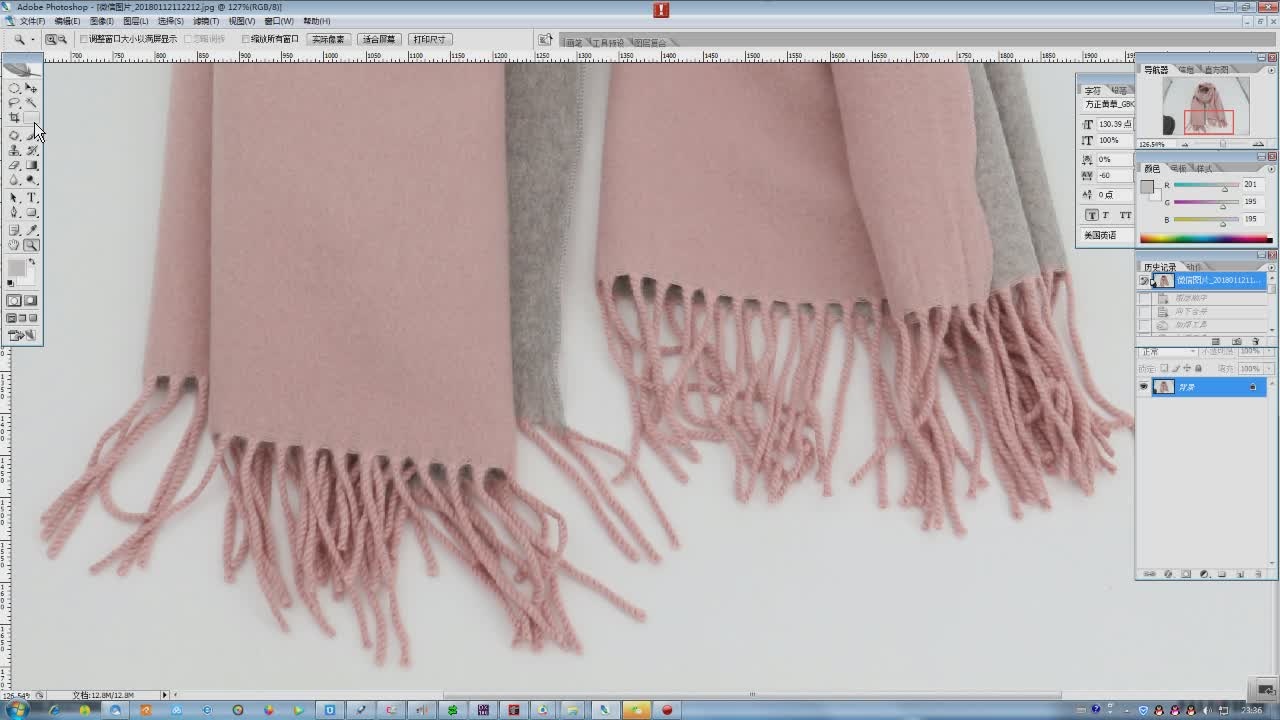Click the Jump to ImageReady icon
The image size is (1280, 720).
pos(22,336)
